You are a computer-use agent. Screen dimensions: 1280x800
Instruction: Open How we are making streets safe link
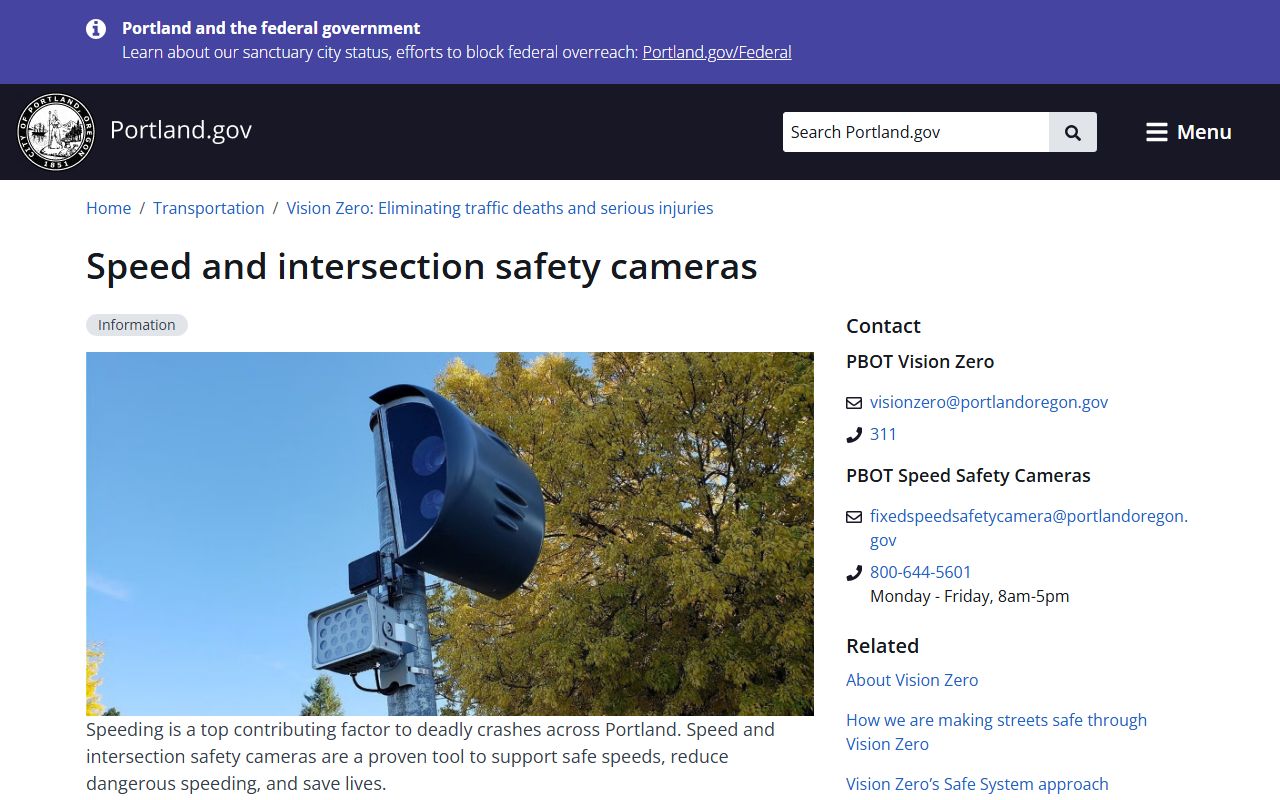pos(996,732)
